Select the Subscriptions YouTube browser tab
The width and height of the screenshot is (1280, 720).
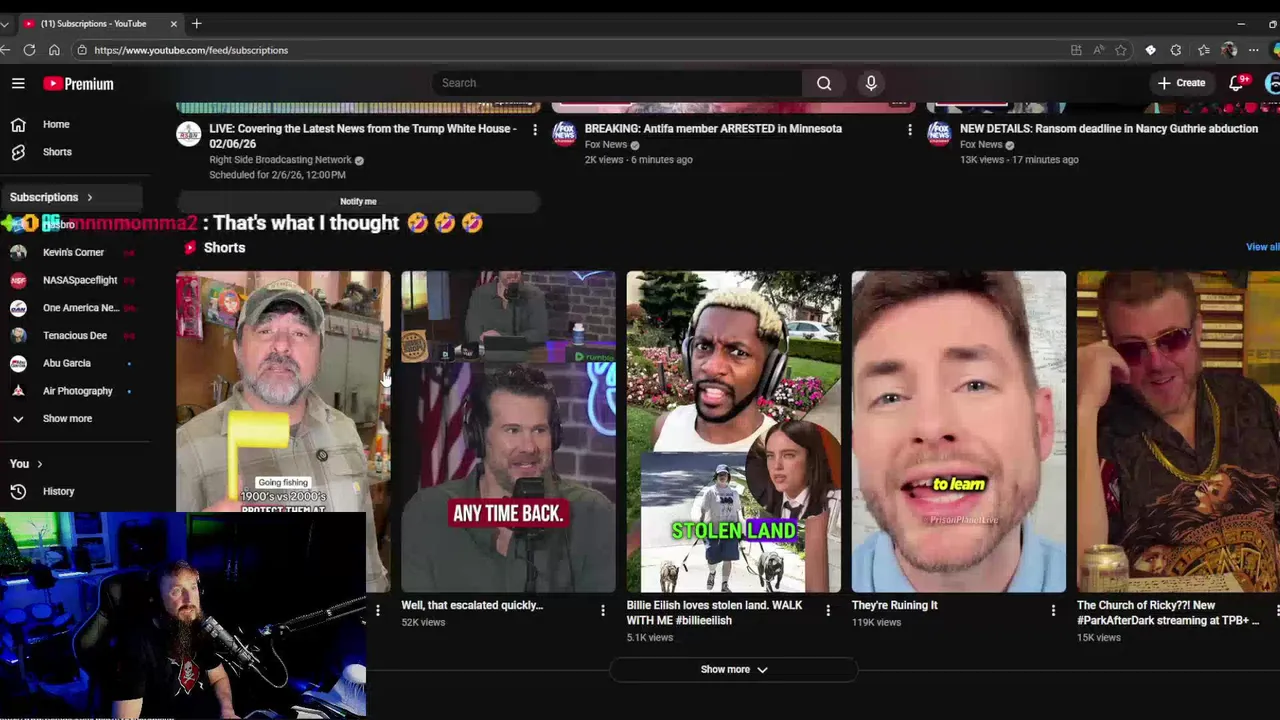(x=99, y=23)
